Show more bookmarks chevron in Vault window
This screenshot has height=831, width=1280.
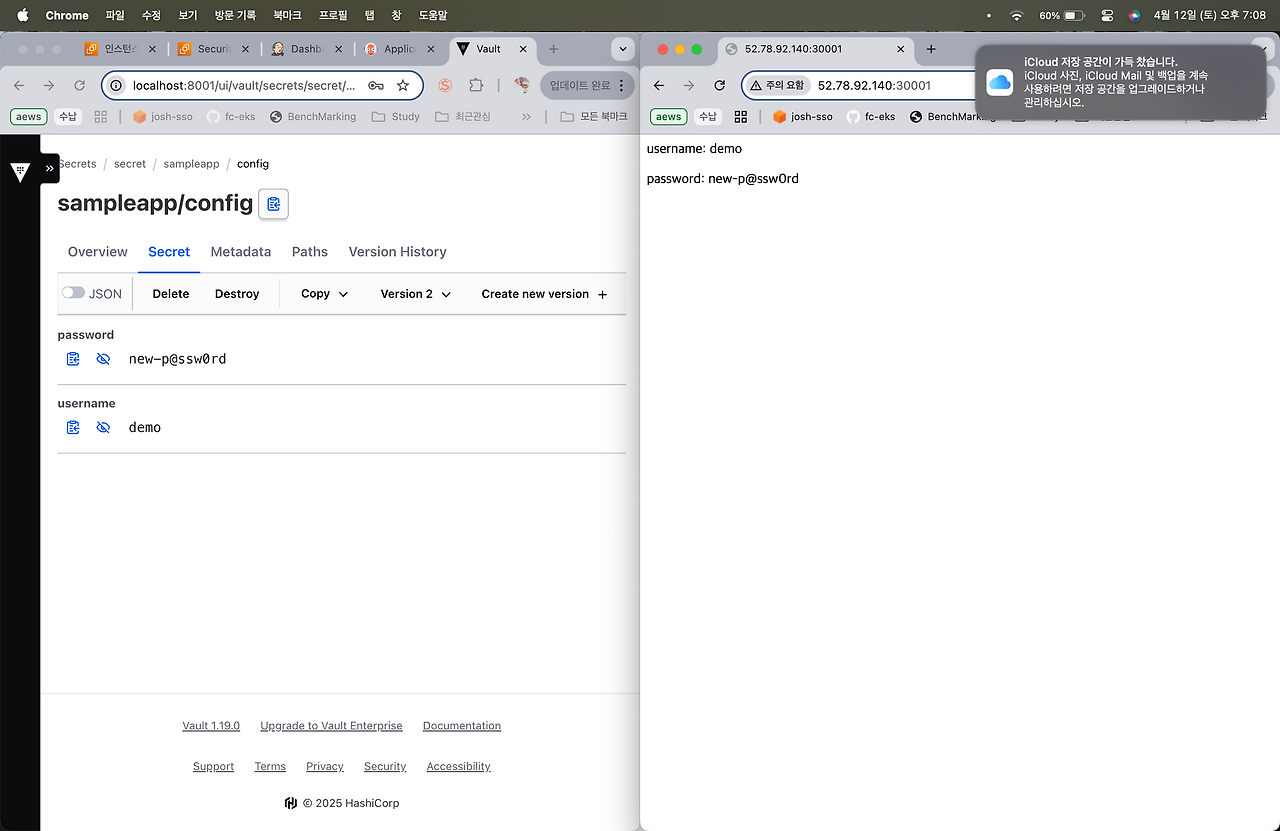(526, 117)
